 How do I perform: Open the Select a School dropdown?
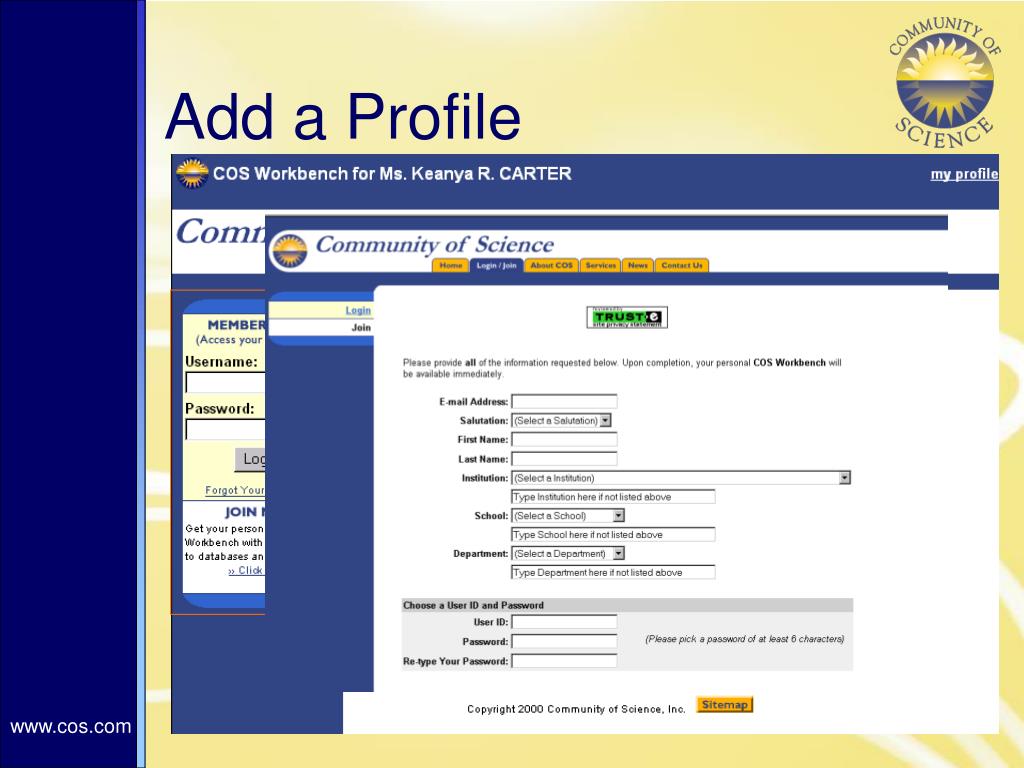568,516
